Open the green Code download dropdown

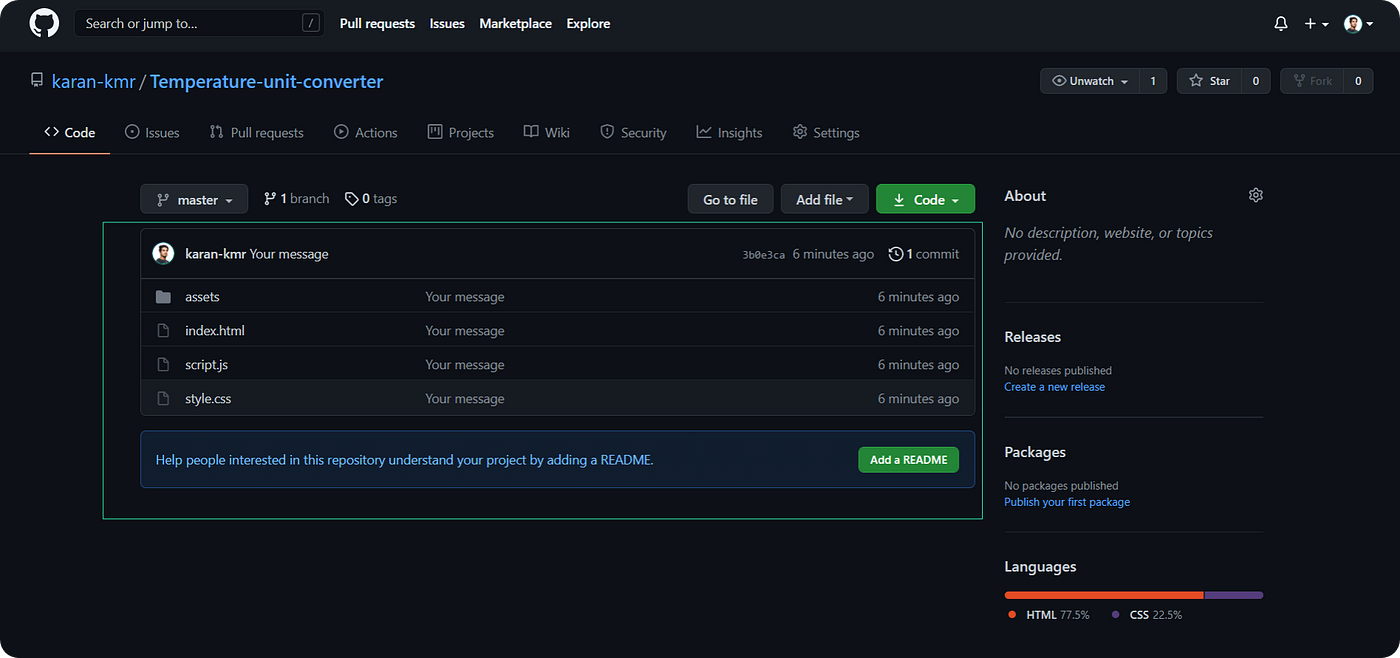pyautogui.click(x=925, y=199)
